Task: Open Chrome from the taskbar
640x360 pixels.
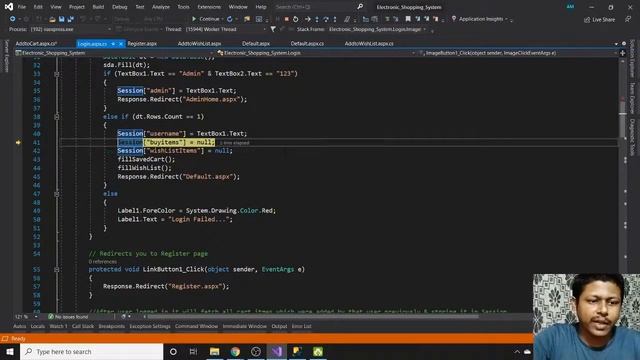Action: (x=235, y=351)
